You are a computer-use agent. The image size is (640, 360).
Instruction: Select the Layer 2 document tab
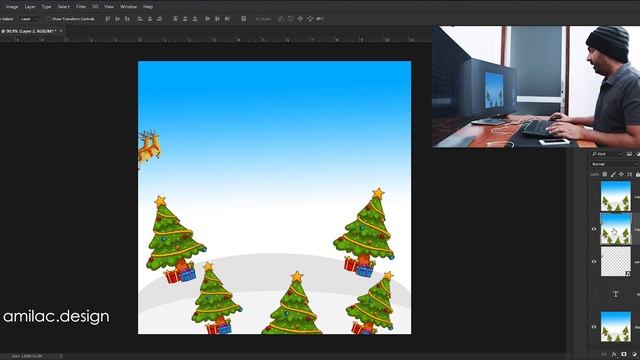(30, 31)
